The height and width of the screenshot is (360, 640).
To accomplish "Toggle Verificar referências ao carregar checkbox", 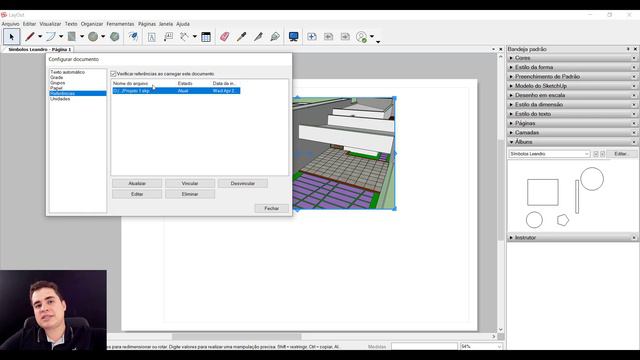I will pyautogui.click(x=113, y=74).
